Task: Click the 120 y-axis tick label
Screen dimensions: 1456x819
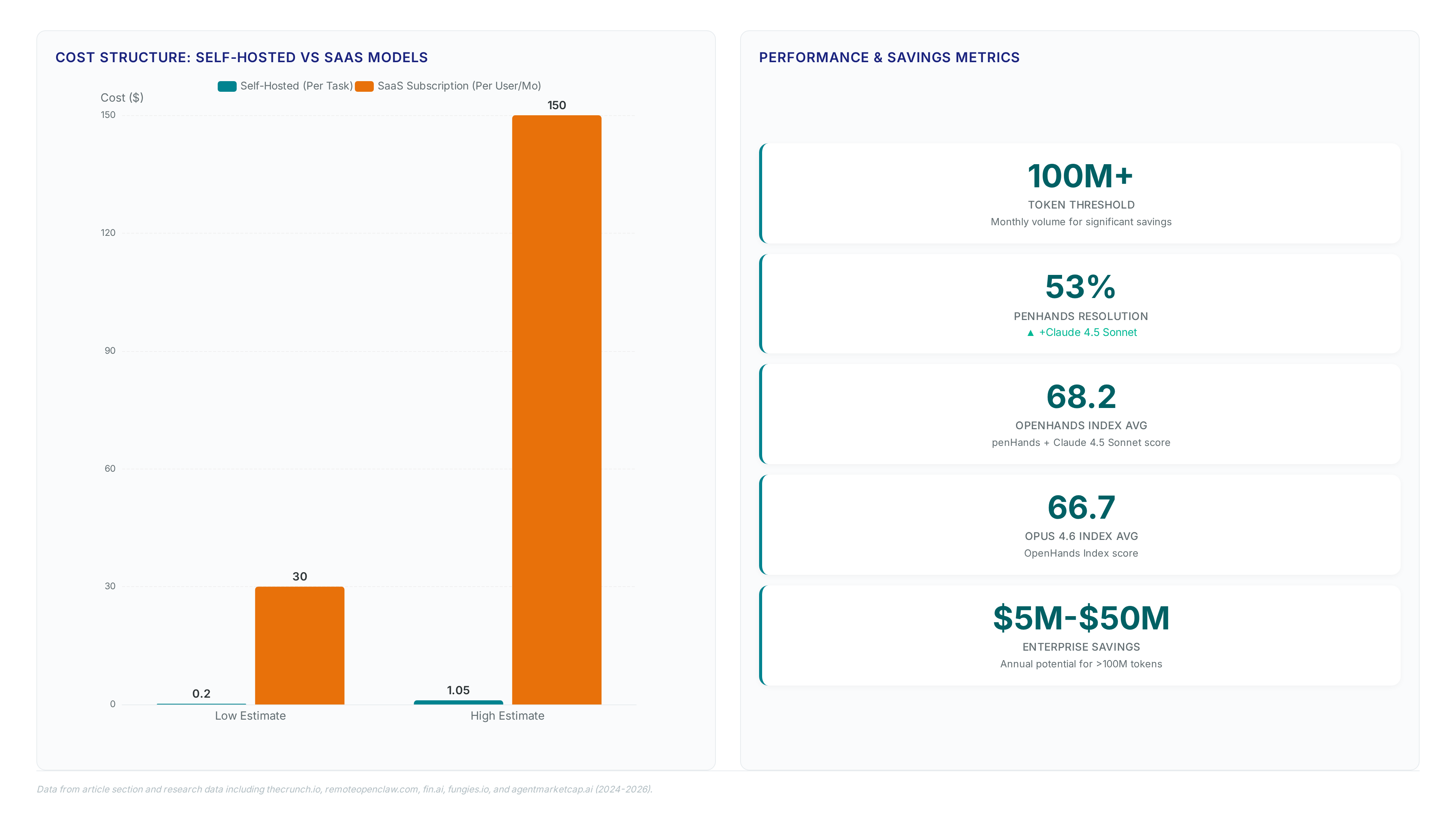Action: (x=108, y=233)
